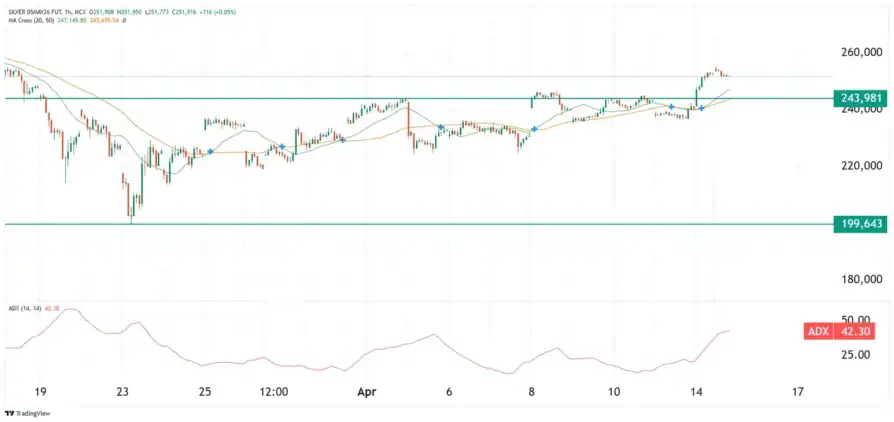Viewport: 894px width, 422px height.
Task: Click the 12:00 label on time axis
Action: [x=273, y=393]
